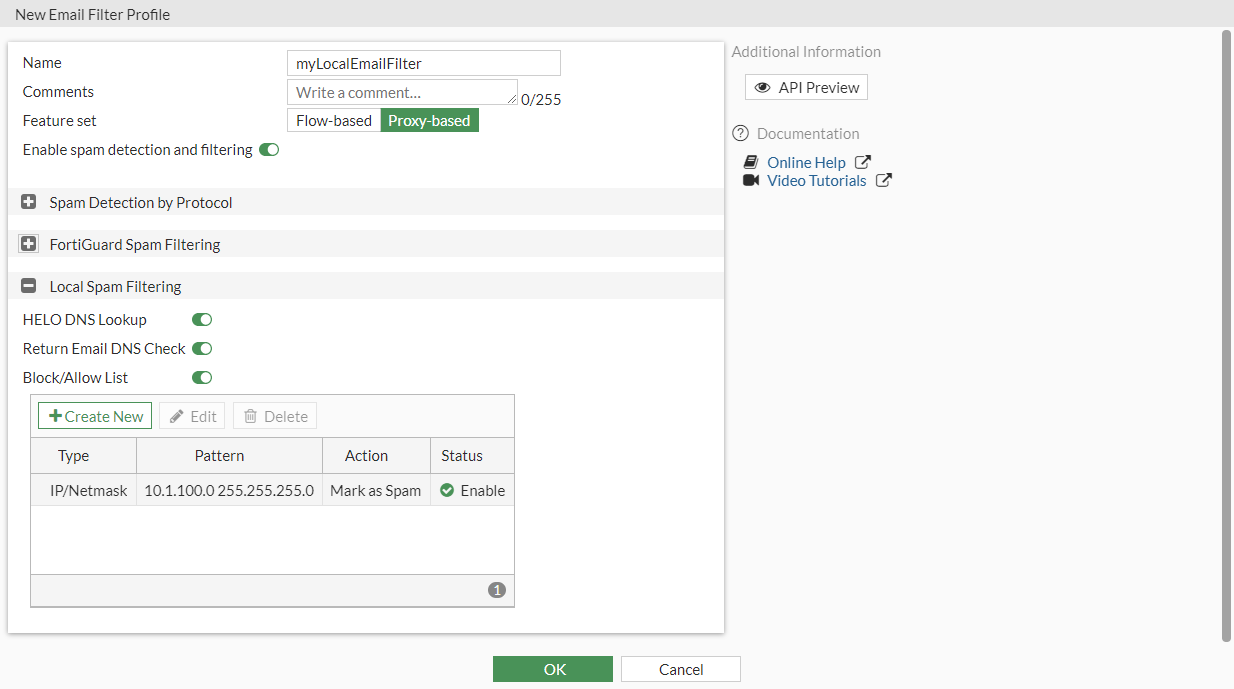Expand the Spam Detection by Protocol section
The image size is (1234, 689).
pos(28,202)
